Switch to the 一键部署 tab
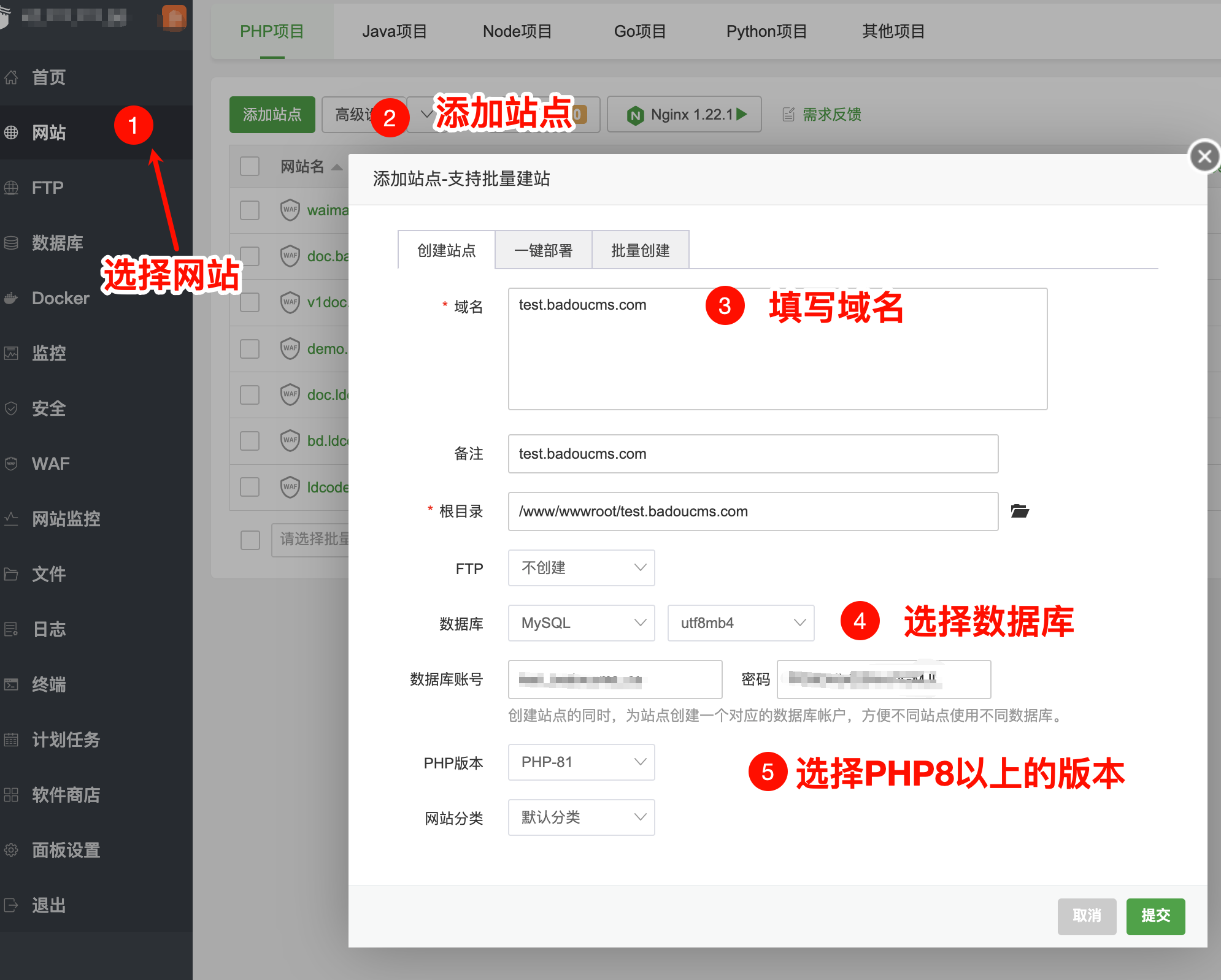 tap(543, 250)
